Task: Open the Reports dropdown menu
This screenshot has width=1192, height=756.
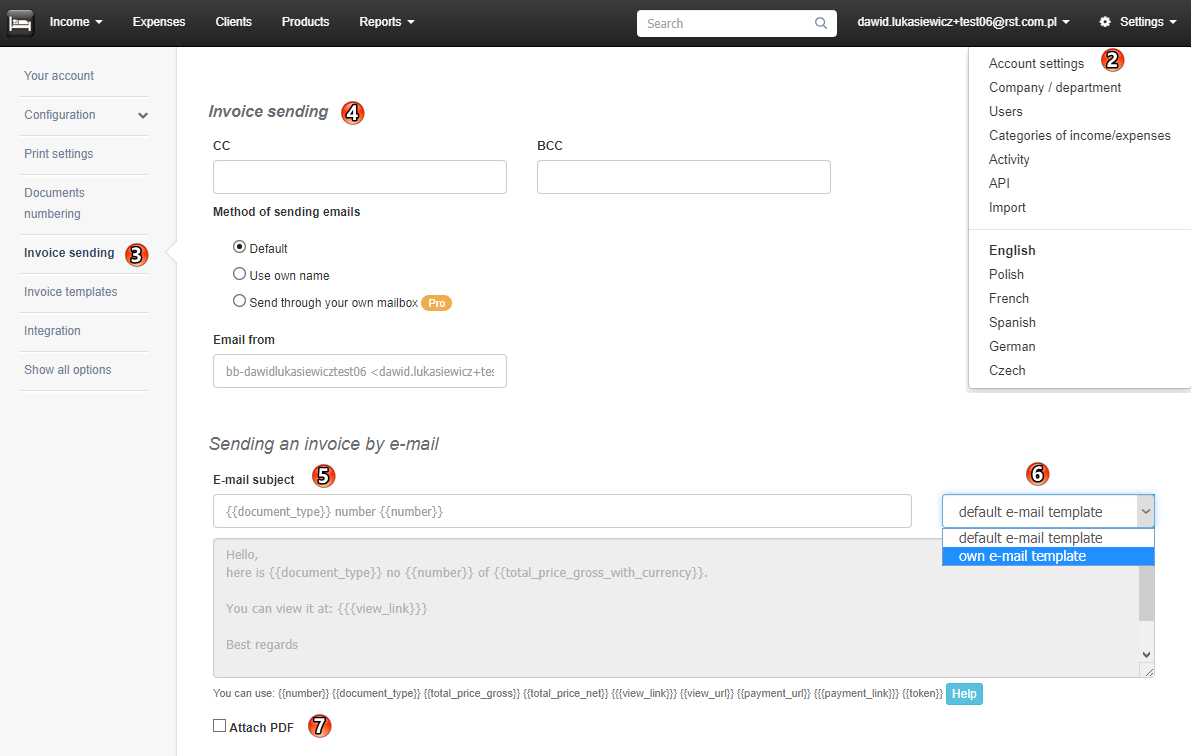Action: click(386, 22)
